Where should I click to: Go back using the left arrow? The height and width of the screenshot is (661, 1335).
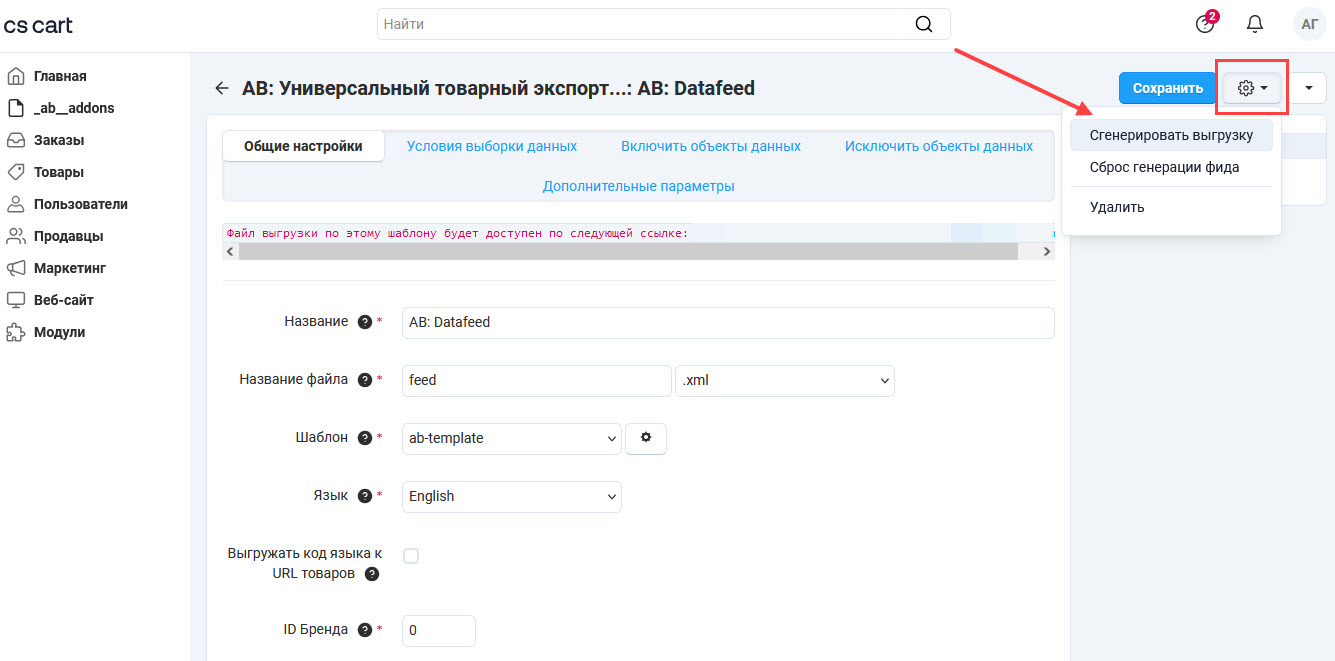coord(222,88)
